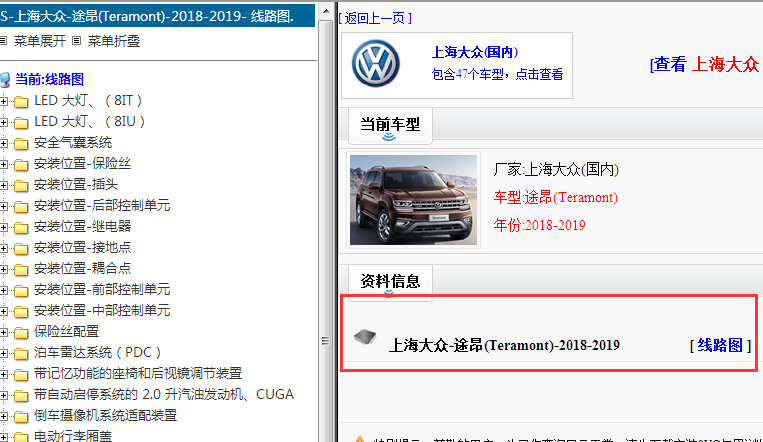
Task: Click folder icon for 带记忆功能的座椅和后视镜调节装置
Action: coord(21,374)
